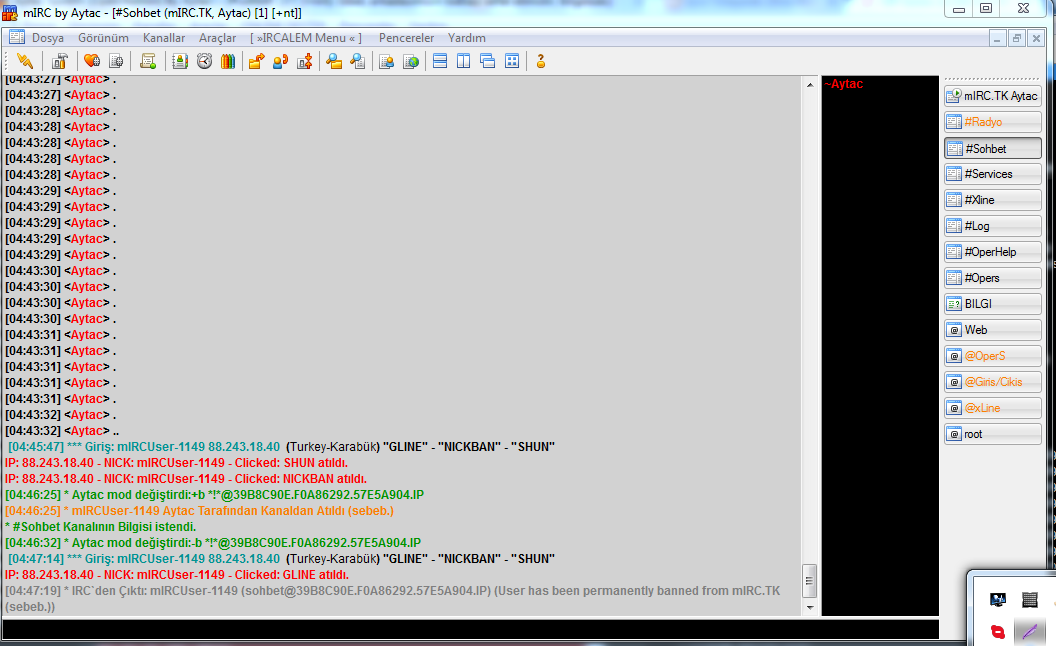Click "GLINE" in the 04:45:47 Giriş line
The image size is (1056, 646).
[405, 447]
